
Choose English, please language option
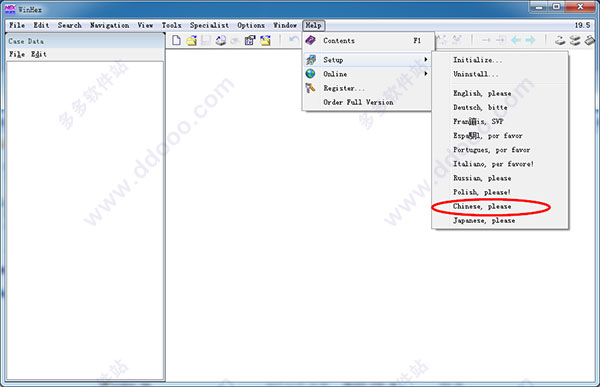coord(500,93)
